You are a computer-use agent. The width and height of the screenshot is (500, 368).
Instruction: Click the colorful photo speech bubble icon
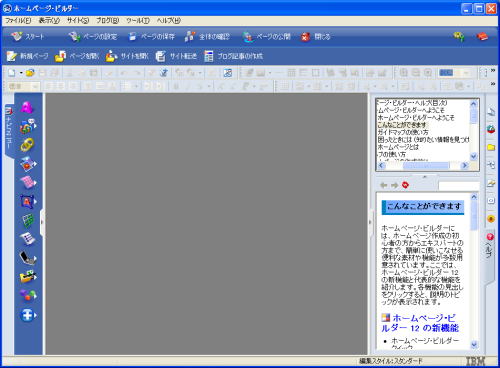28,126
